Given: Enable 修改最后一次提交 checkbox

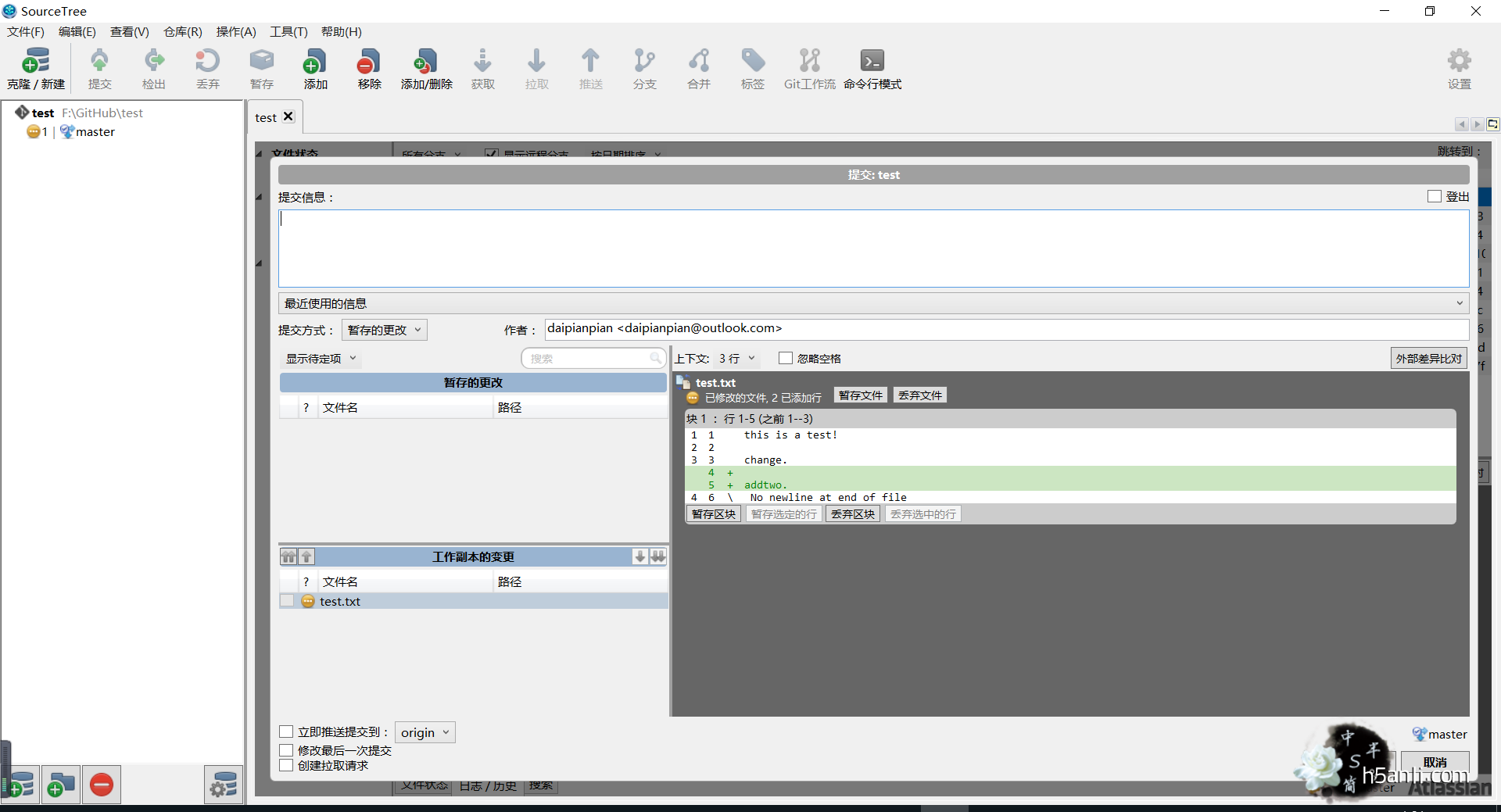Looking at the screenshot, I should coord(286,750).
